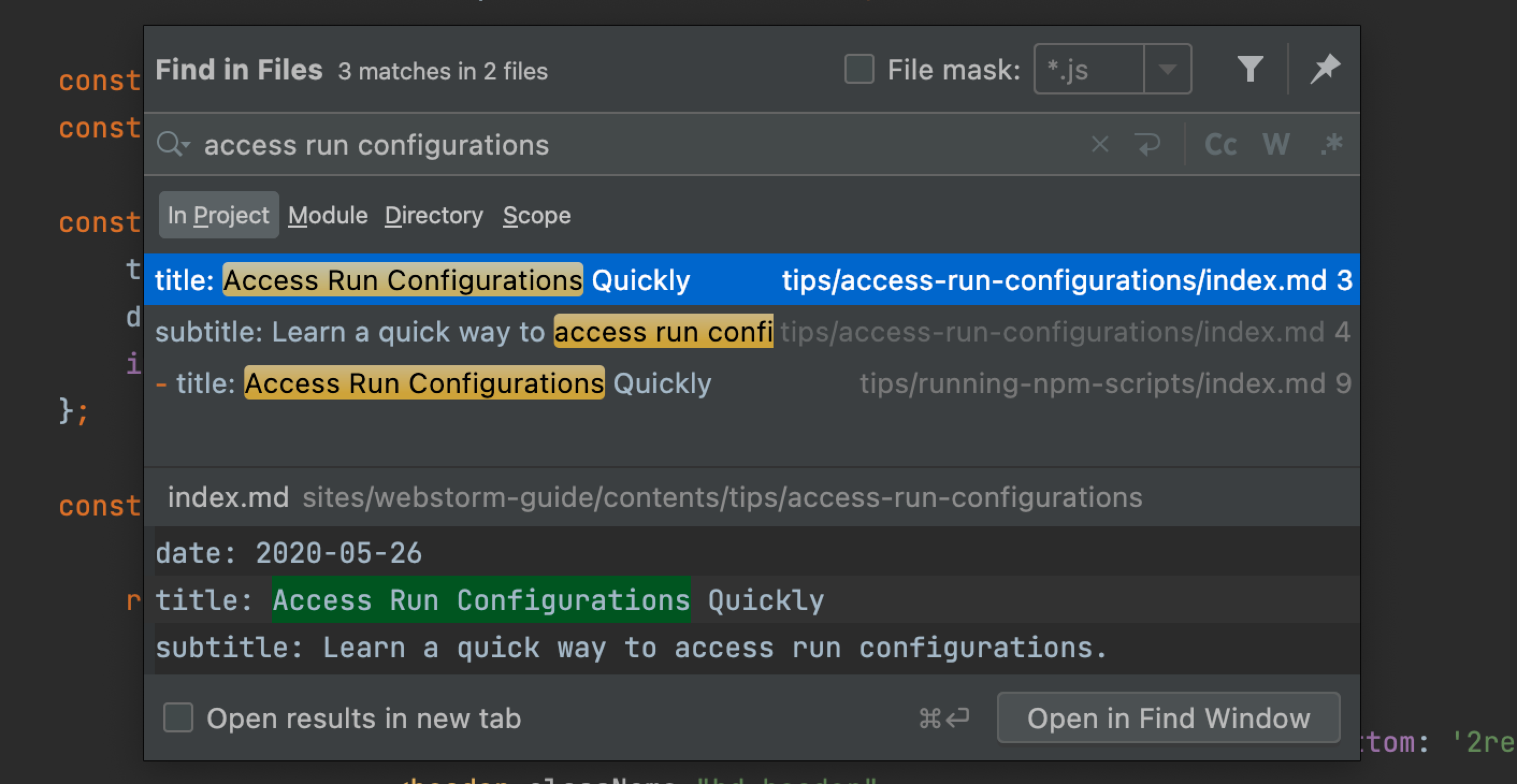Clear the search text with the X icon

pos(1100,144)
